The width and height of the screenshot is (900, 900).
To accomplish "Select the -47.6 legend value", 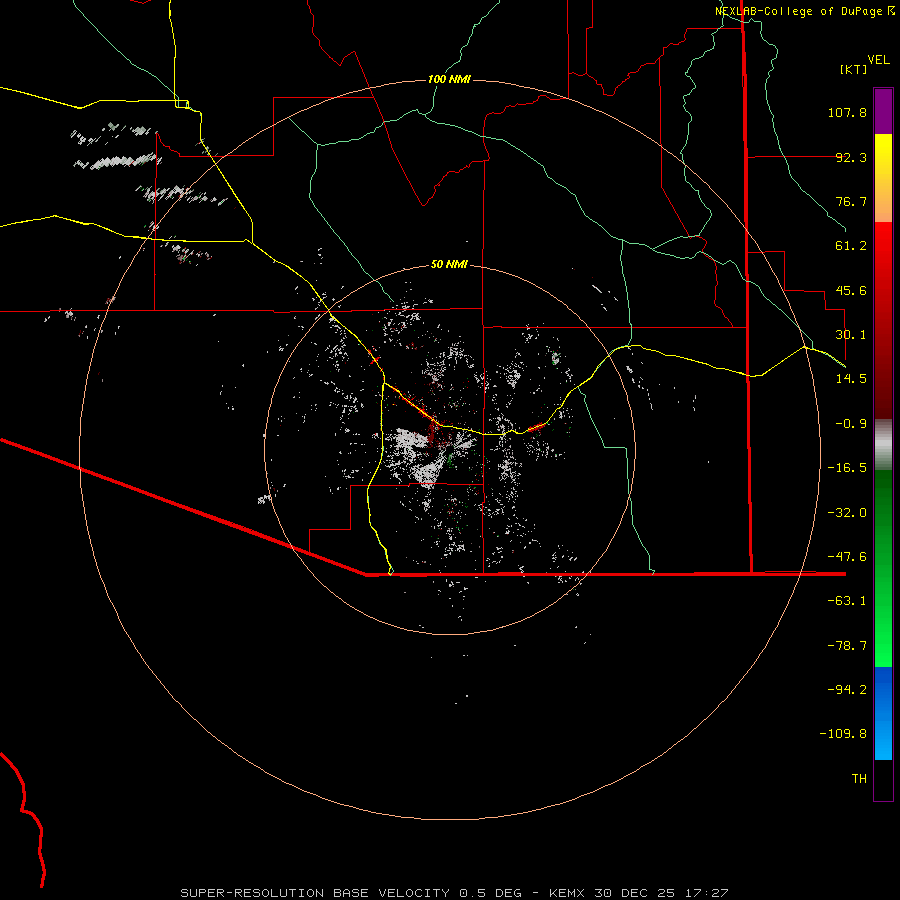I will (847, 557).
